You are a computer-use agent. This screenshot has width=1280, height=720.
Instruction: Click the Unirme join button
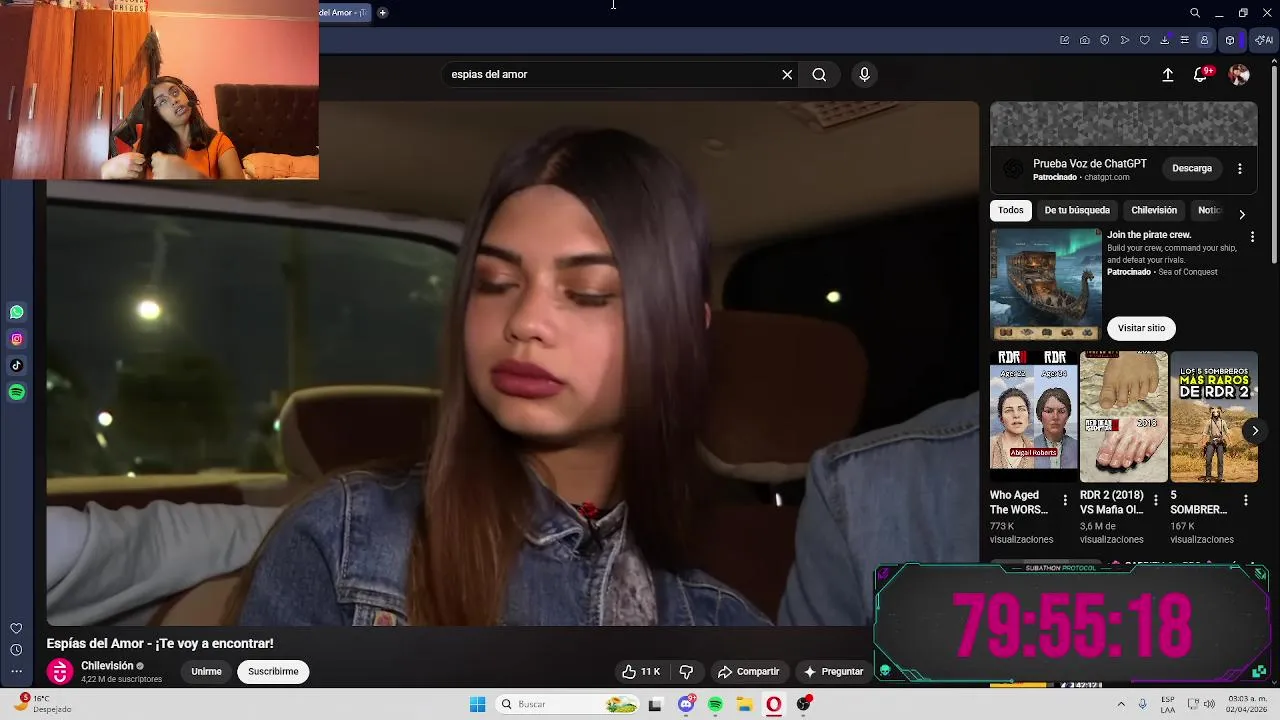206,672
